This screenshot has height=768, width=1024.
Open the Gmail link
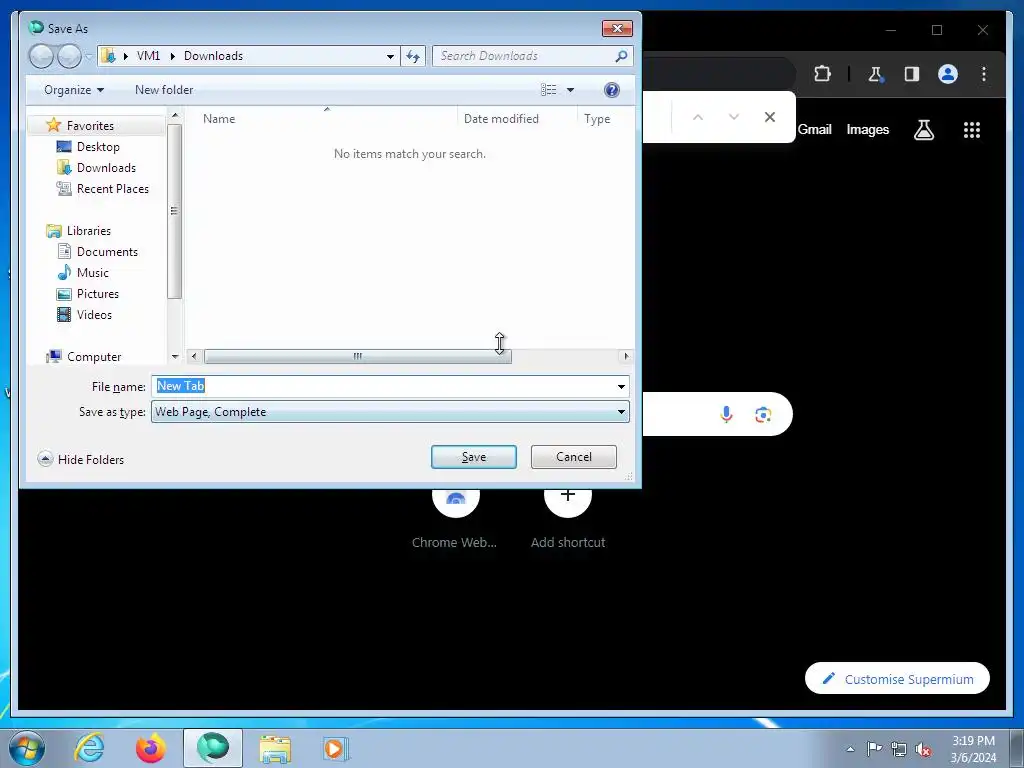pos(814,130)
